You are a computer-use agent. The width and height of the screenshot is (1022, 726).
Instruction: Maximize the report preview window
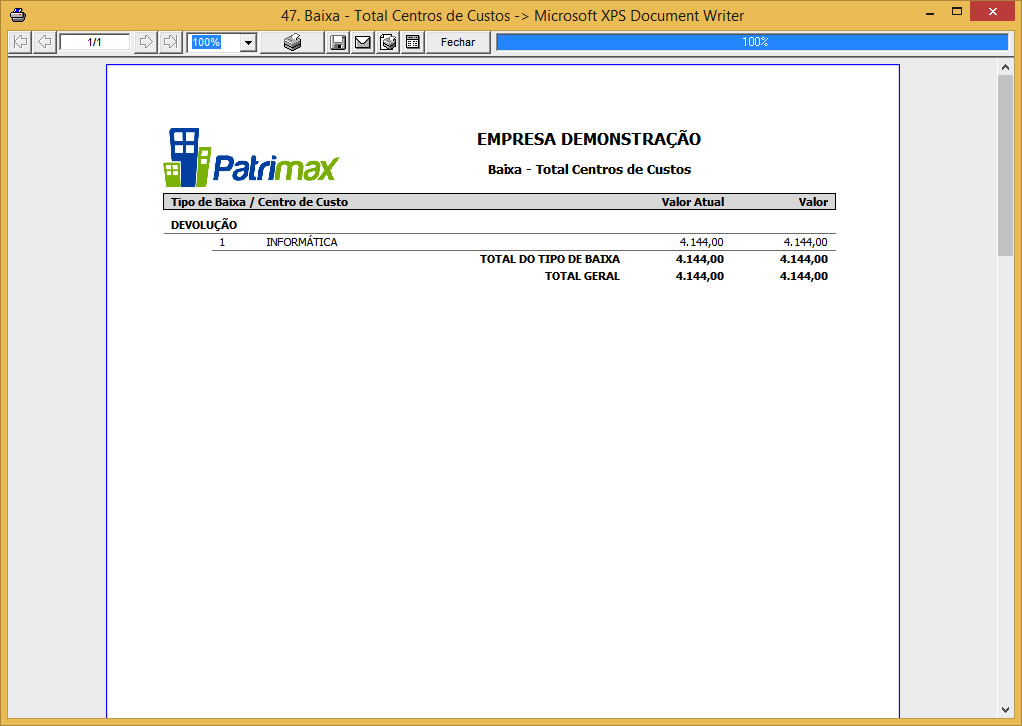[957, 12]
